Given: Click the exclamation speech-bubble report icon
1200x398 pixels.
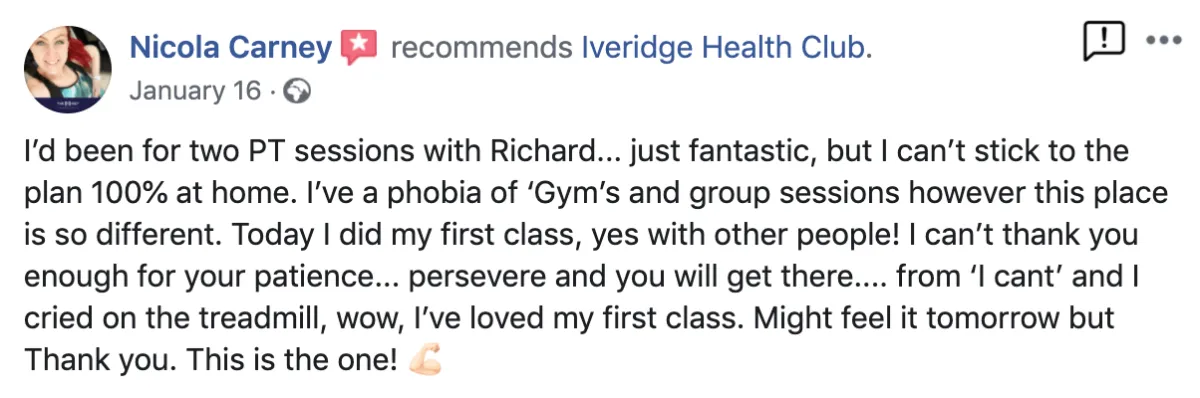Looking at the screenshot, I should tap(1104, 42).
